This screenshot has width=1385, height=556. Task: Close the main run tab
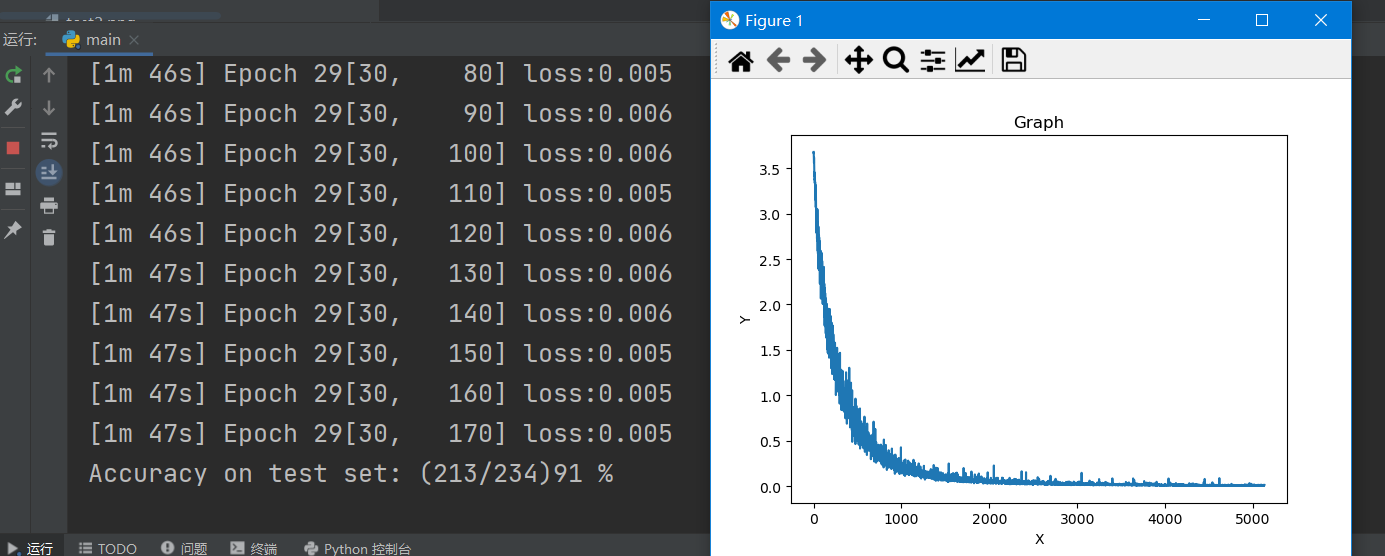pyautogui.click(x=134, y=40)
